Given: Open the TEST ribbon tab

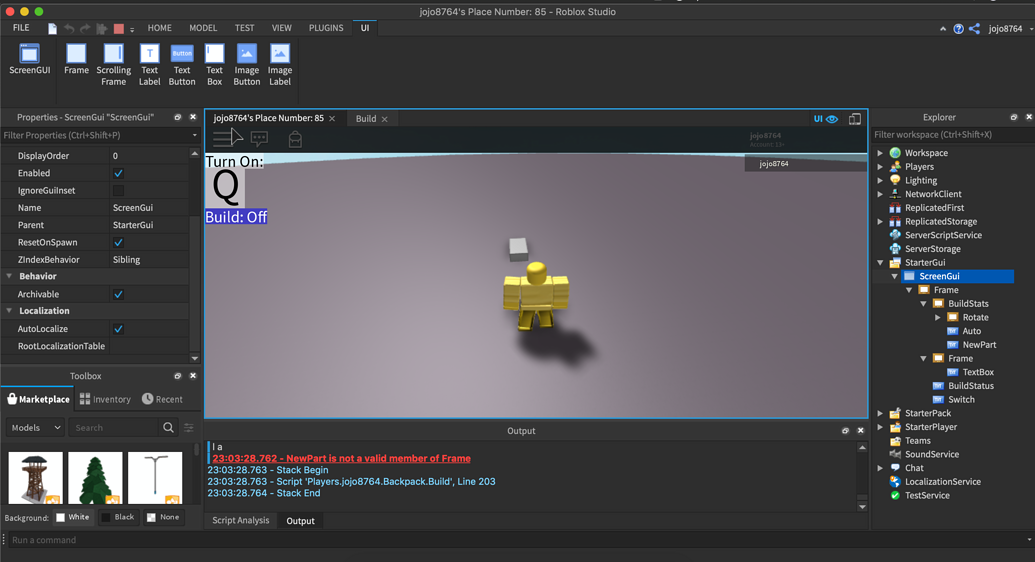Looking at the screenshot, I should pyautogui.click(x=244, y=28).
